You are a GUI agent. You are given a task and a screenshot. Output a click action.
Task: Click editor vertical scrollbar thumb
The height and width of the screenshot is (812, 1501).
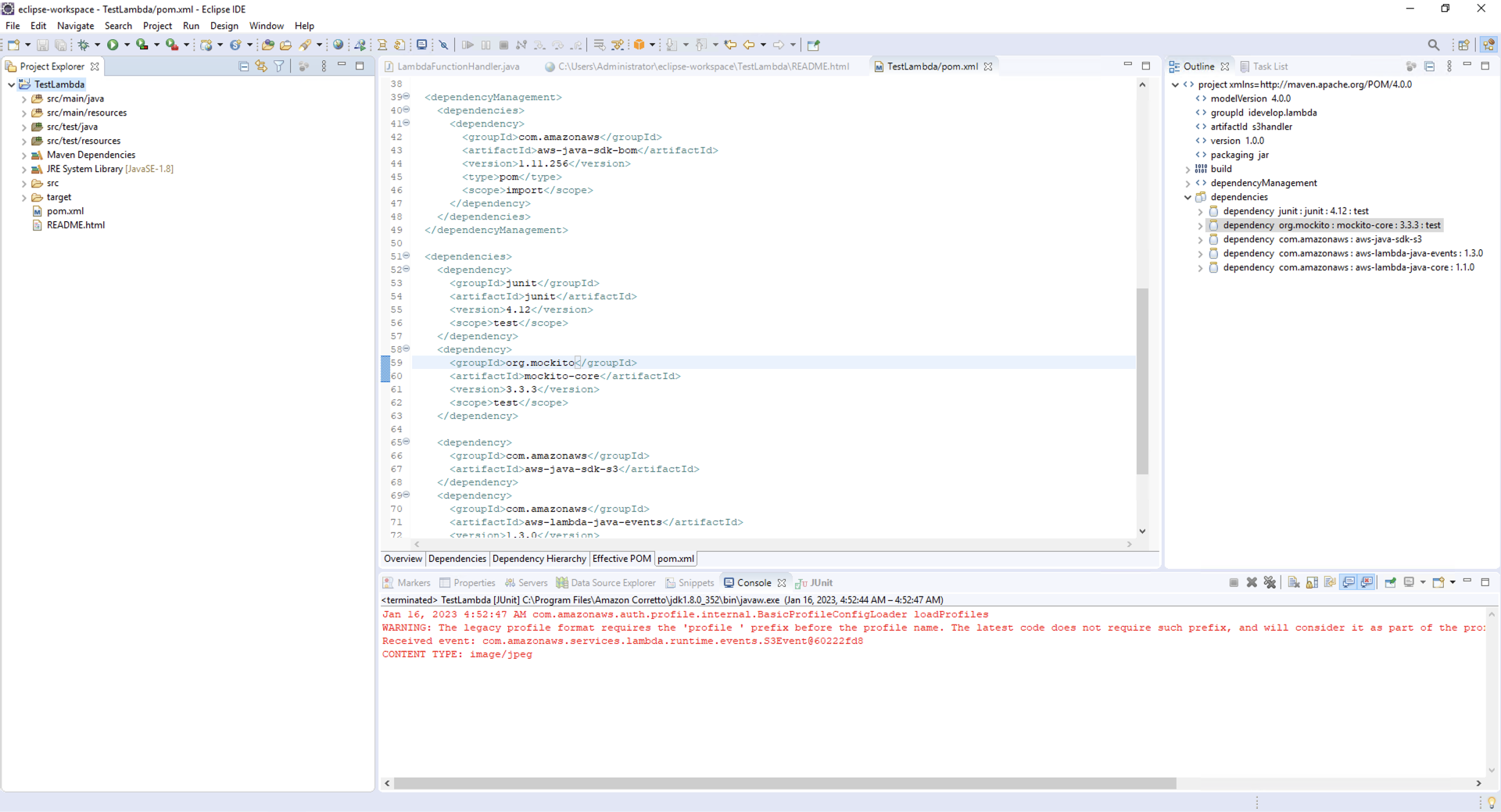1142,381
